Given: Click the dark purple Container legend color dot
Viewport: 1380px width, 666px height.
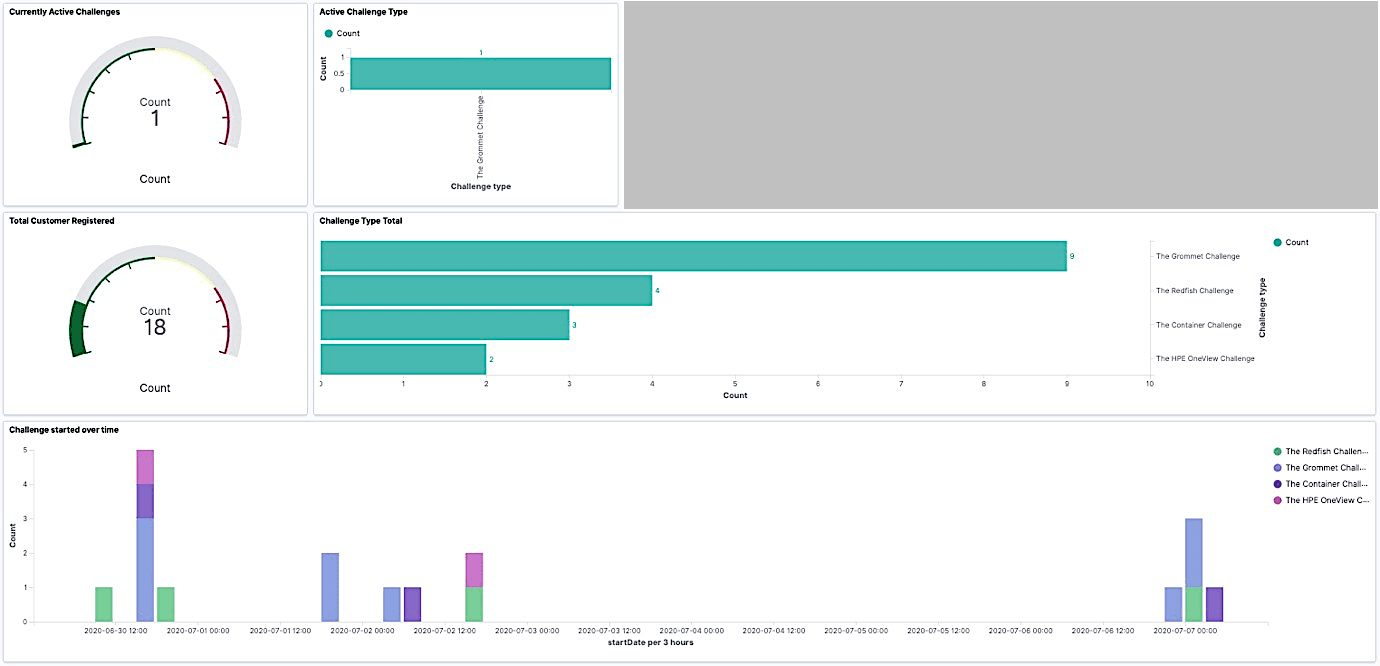Looking at the screenshot, I should 1278,484.
